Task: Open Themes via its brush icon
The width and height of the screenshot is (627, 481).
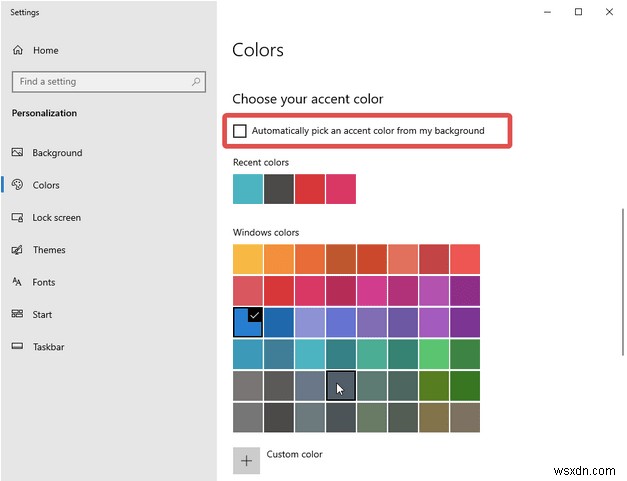Action: coord(18,250)
